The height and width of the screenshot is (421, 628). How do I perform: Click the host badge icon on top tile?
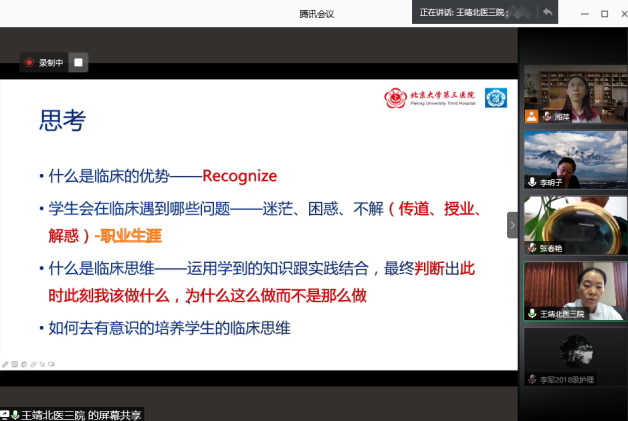click(x=532, y=117)
